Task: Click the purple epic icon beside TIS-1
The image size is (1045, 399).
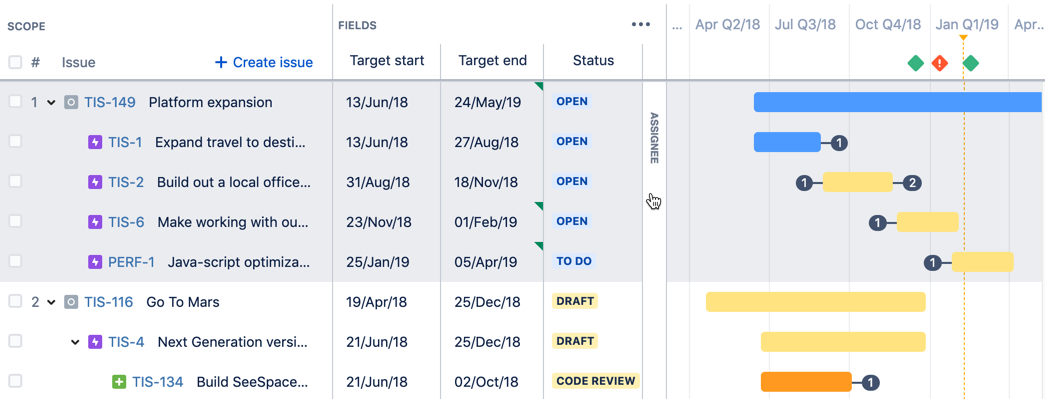Action: click(x=95, y=142)
